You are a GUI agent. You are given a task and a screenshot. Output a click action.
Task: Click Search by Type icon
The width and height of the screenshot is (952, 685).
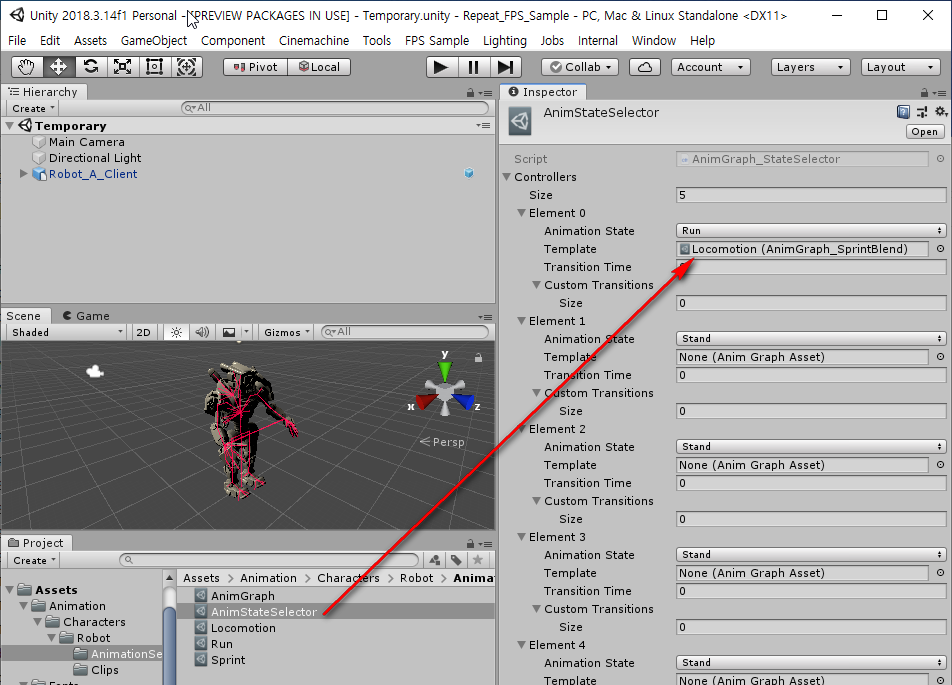pyautogui.click(x=435, y=560)
